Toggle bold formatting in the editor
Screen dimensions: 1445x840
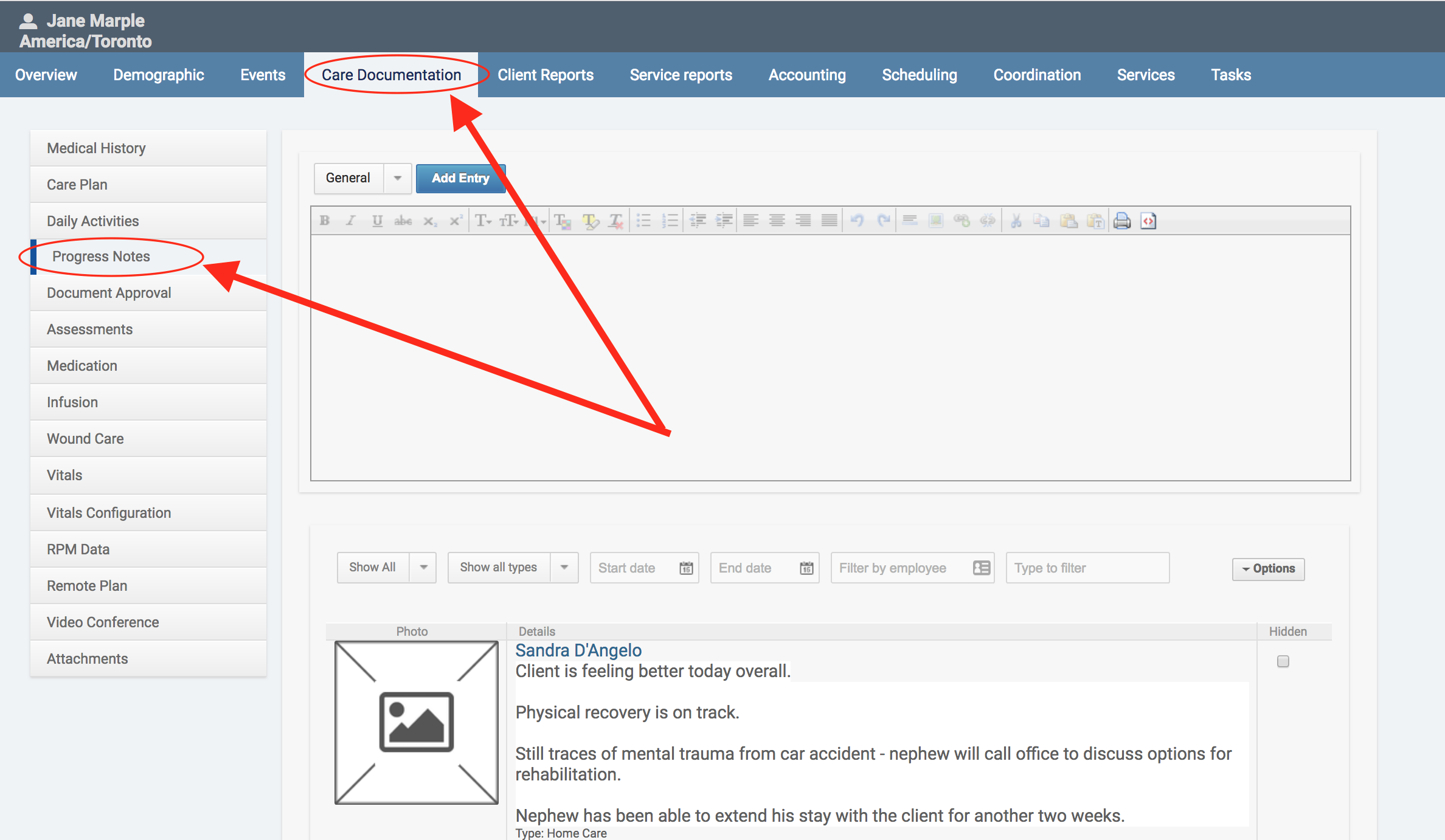click(325, 221)
